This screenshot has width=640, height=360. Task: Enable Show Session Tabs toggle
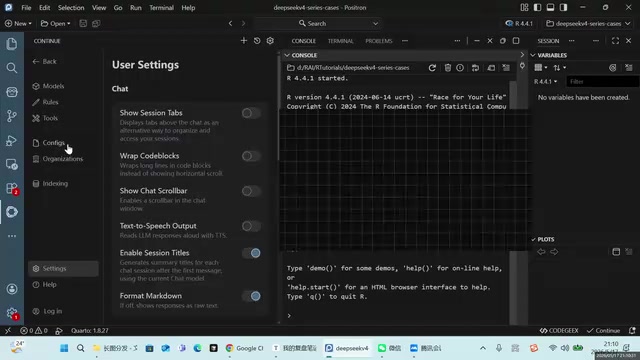click(251, 113)
